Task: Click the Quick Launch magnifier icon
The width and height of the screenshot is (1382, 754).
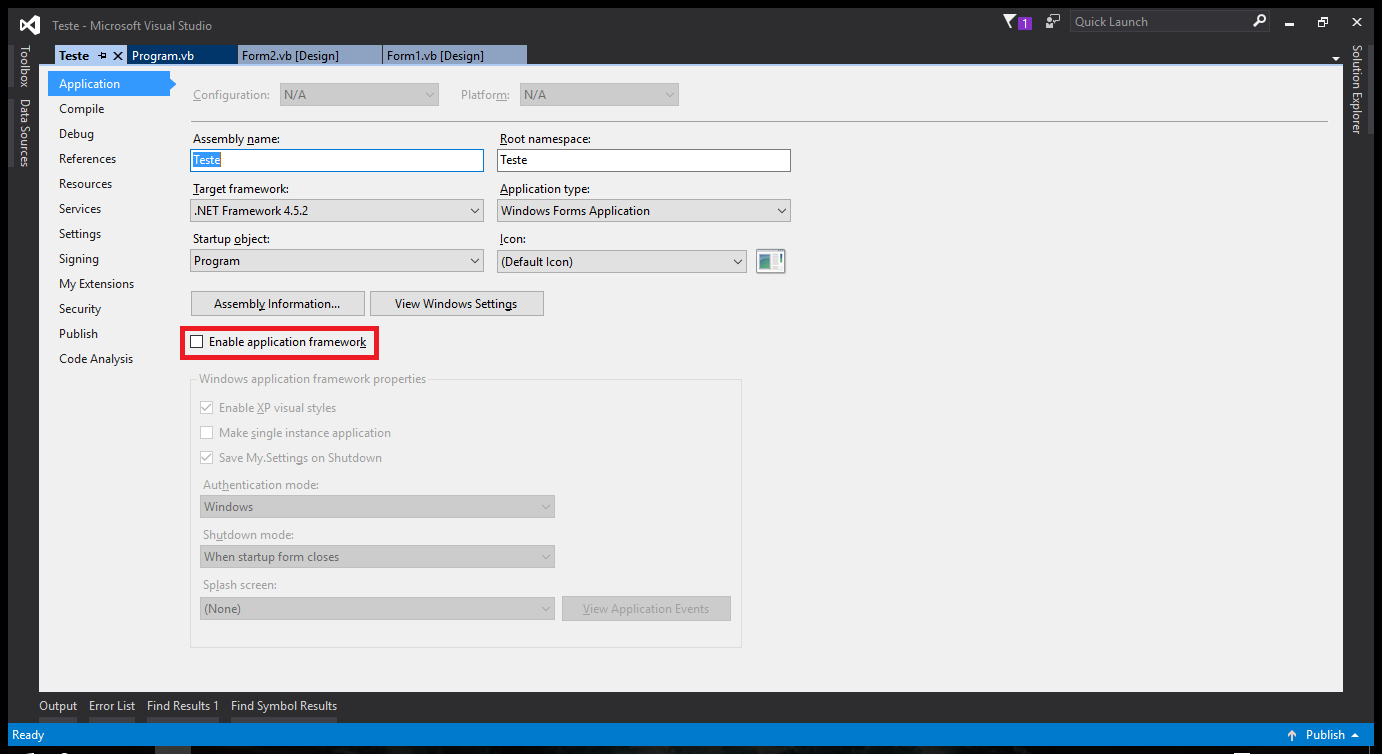Action: point(1259,21)
